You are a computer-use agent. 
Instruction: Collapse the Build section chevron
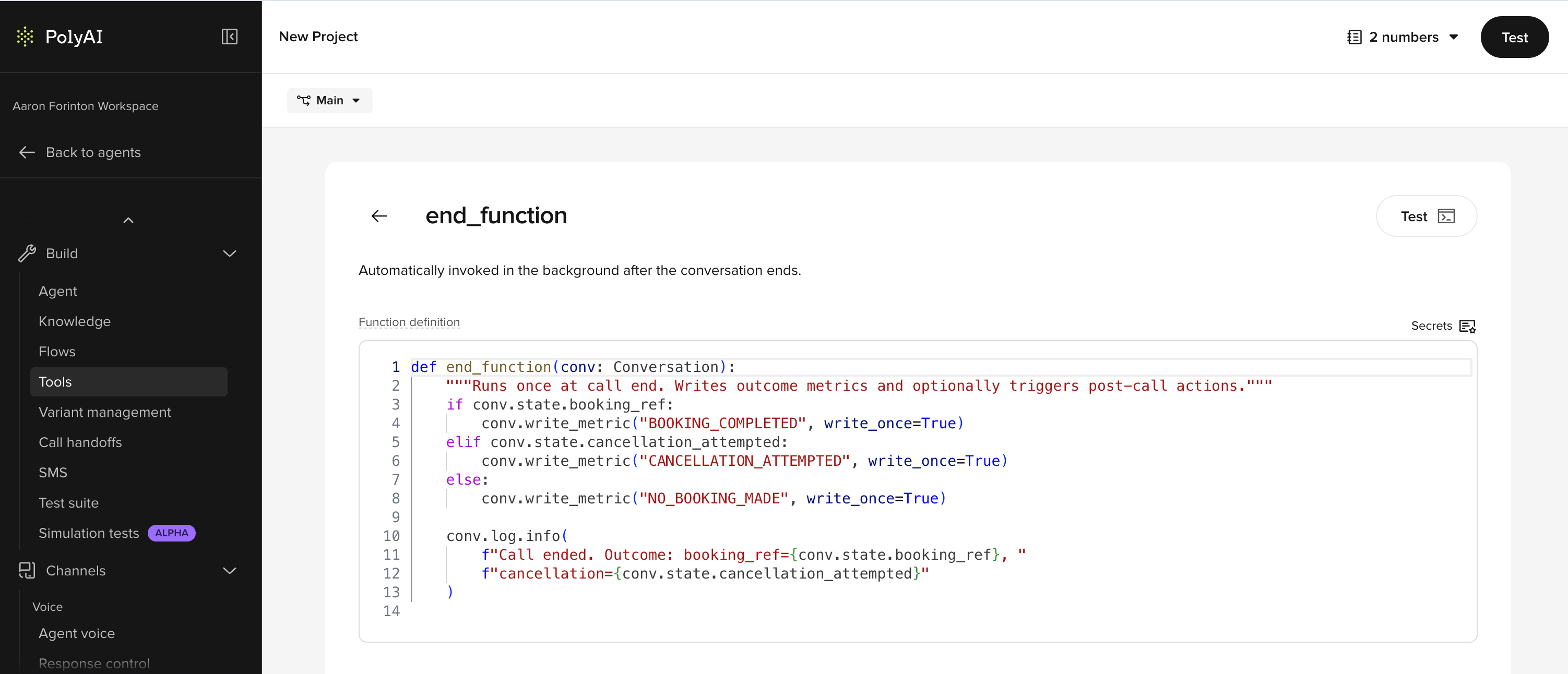pyautogui.click(x=230, y=253)
